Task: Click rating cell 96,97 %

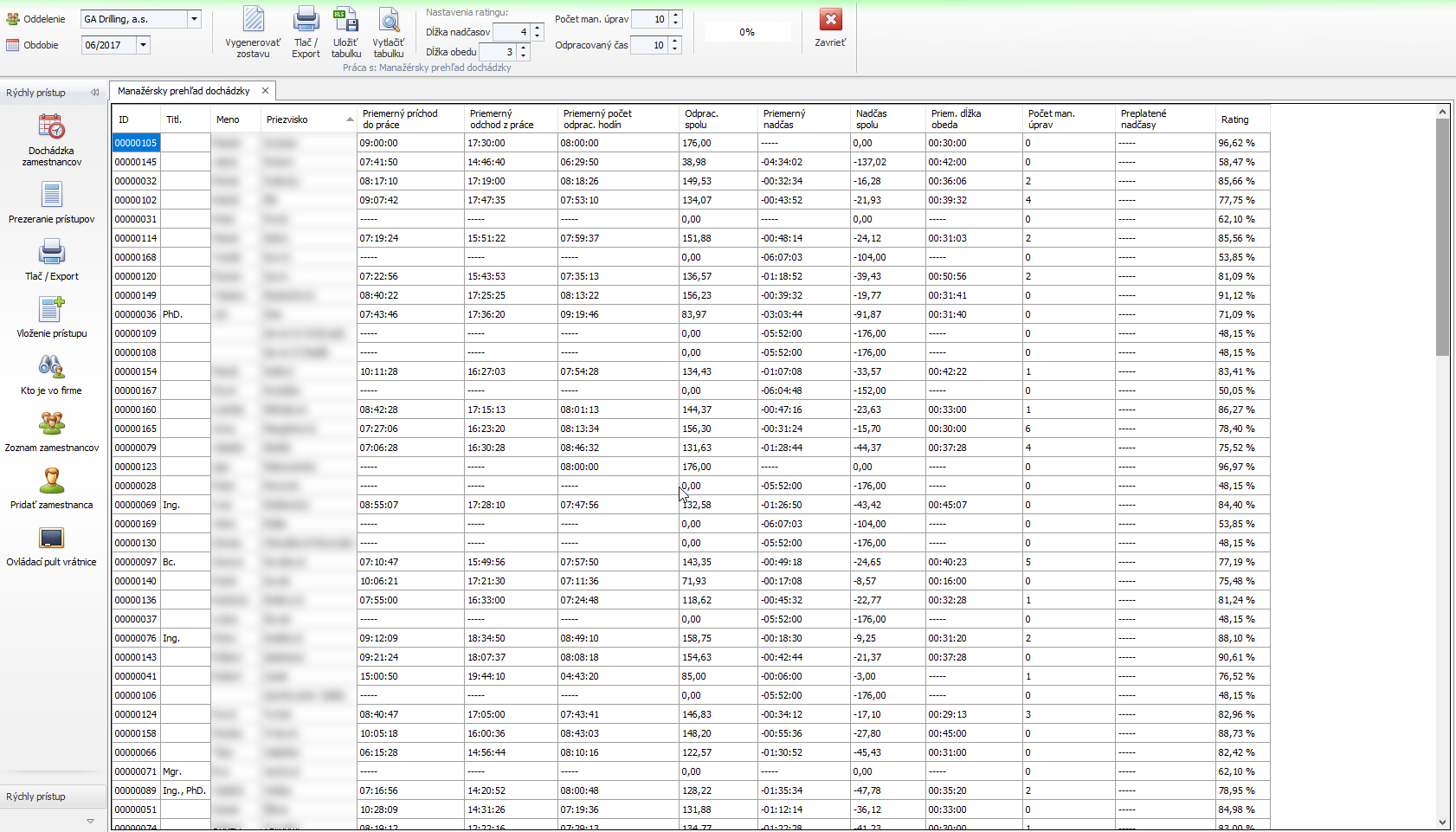Action: (x=1242, y=467)
